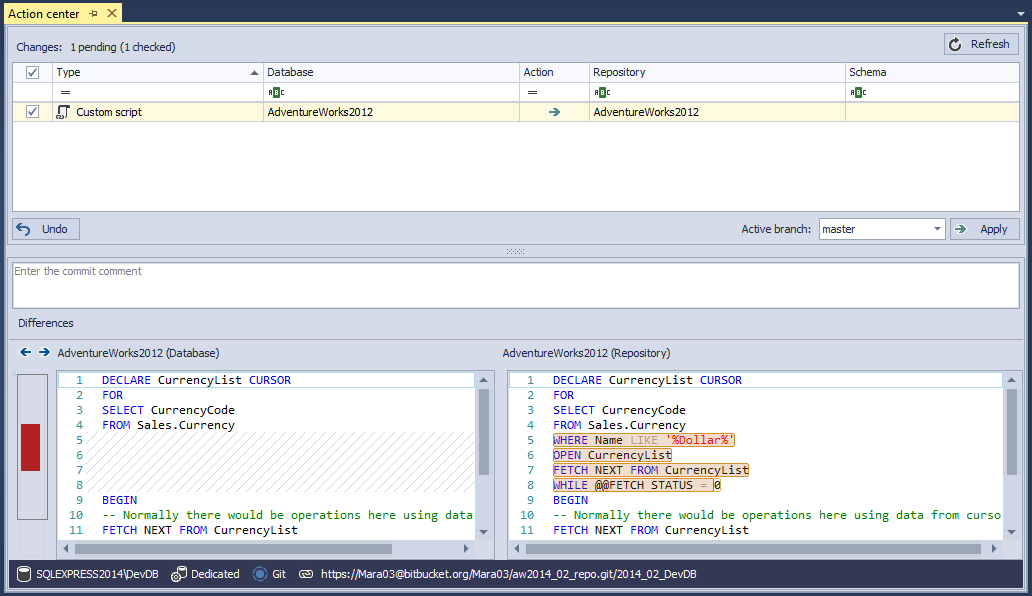Click the commit comment text field
Image resolution: width=1032 pixels, height=596 pixels.
(515, 285)
